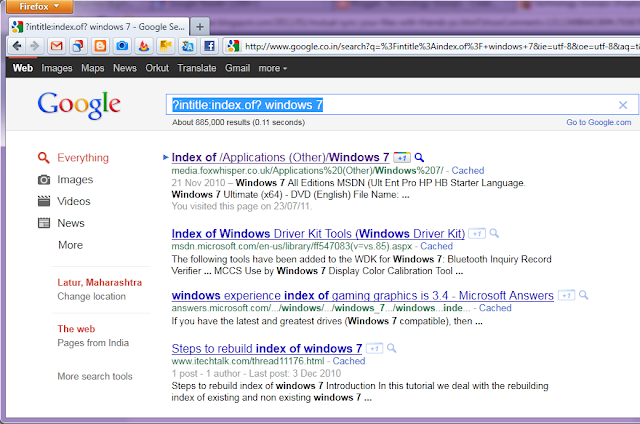
Task: Click the overlapping pages toolbar icon
Action: [x=78, y=46]
